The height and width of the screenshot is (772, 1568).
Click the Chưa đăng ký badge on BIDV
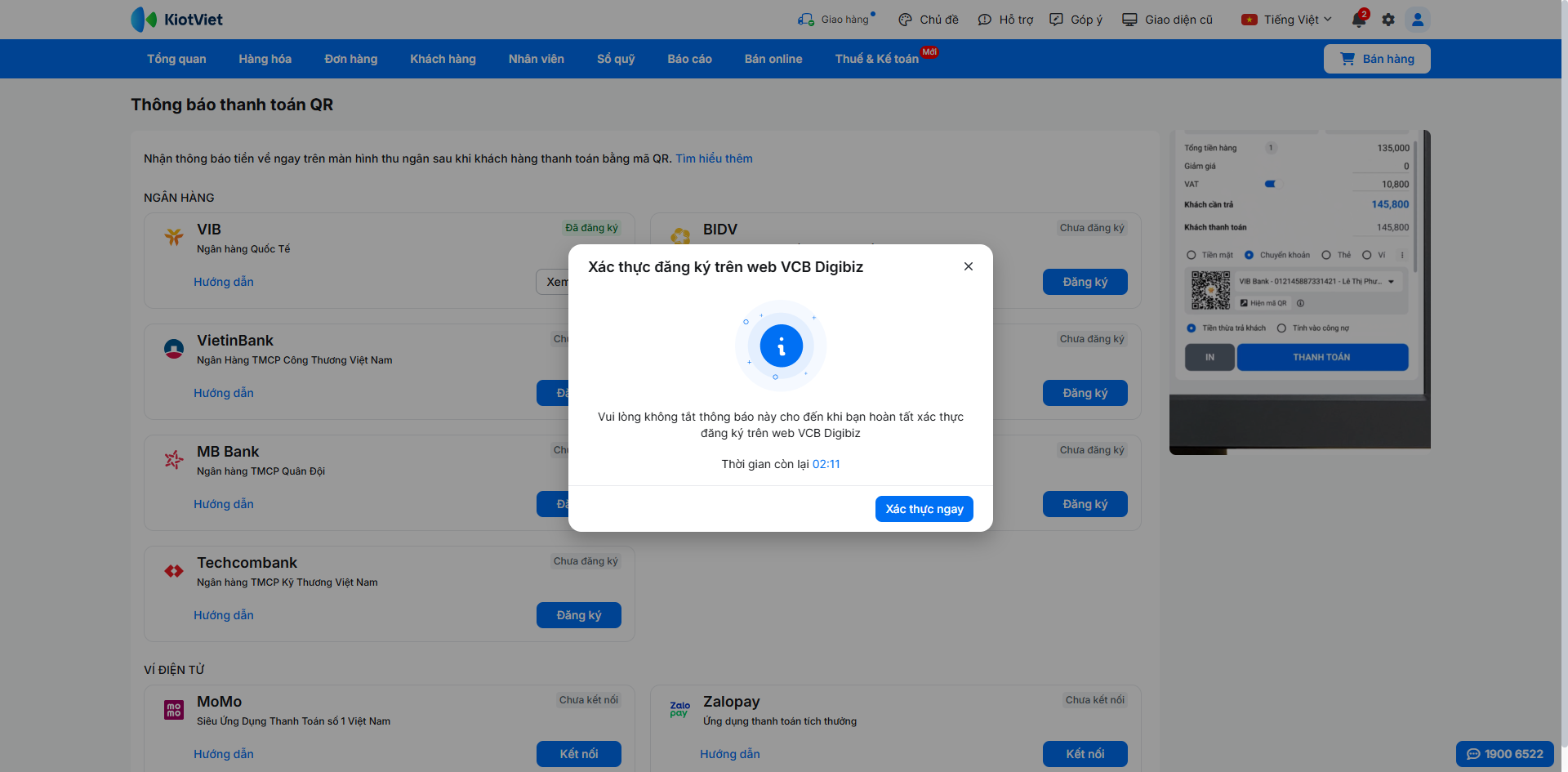point(1092,228)
